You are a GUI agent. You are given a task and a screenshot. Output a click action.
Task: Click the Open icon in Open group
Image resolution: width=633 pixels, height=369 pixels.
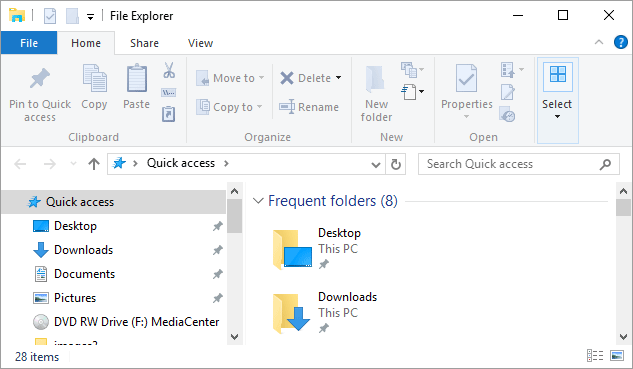[x=507, y=70]
